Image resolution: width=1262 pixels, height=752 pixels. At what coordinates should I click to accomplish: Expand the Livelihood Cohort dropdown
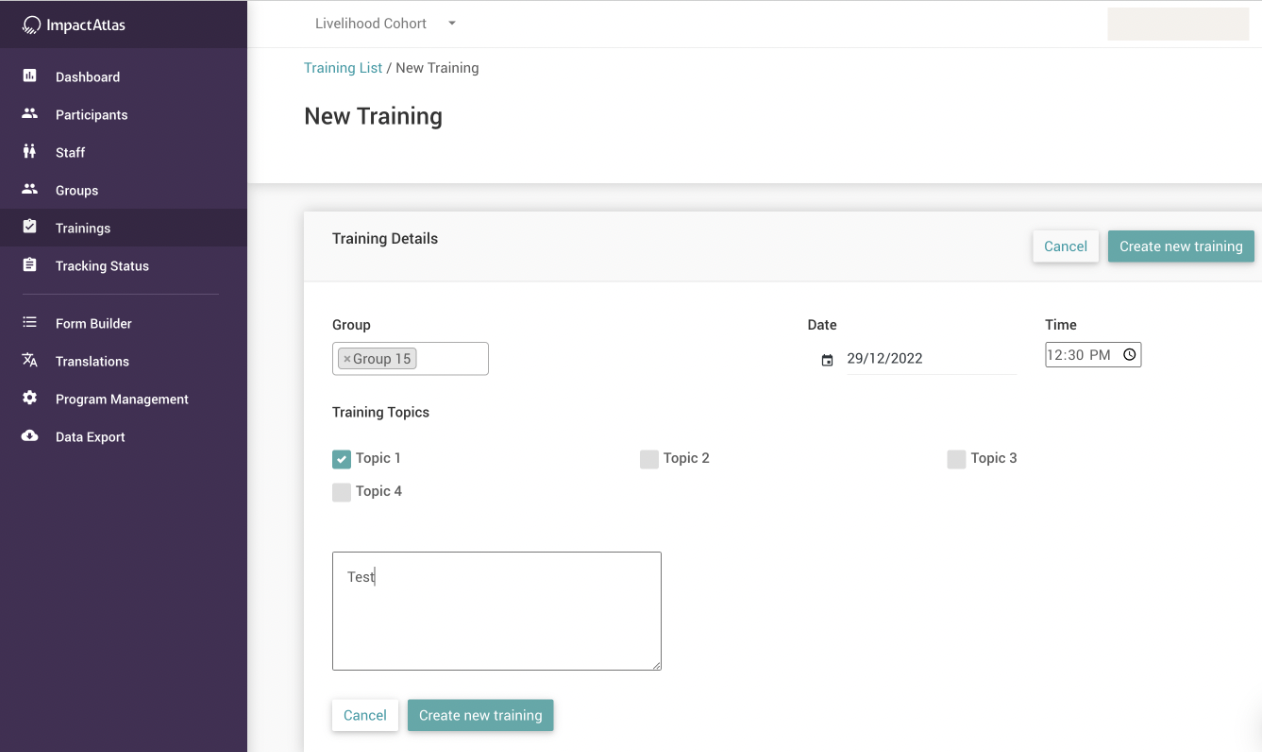[452, 24]
